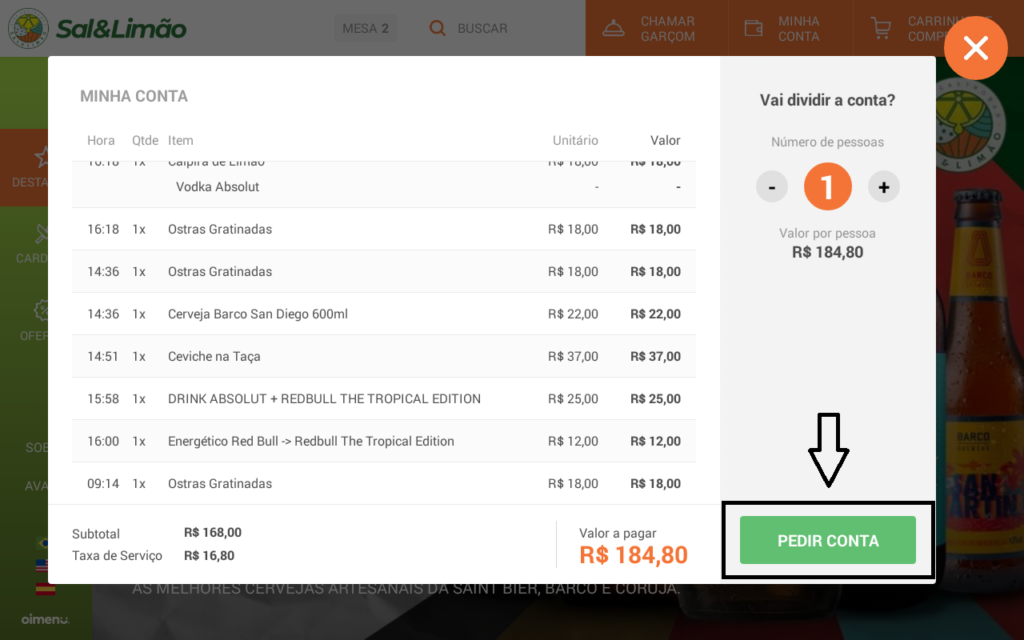
Task: Open the wallet icon for Minha Conta in top bar
Action: (754, 28)
